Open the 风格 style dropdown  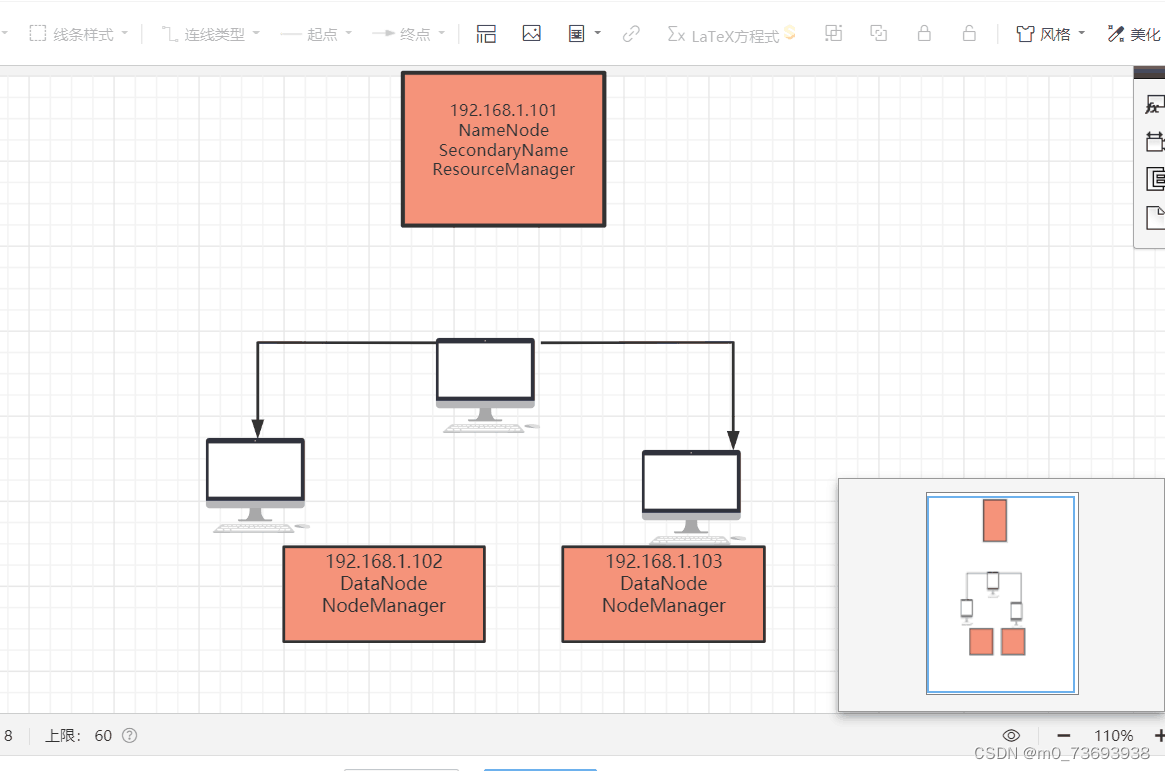(x=1050, y=33)
